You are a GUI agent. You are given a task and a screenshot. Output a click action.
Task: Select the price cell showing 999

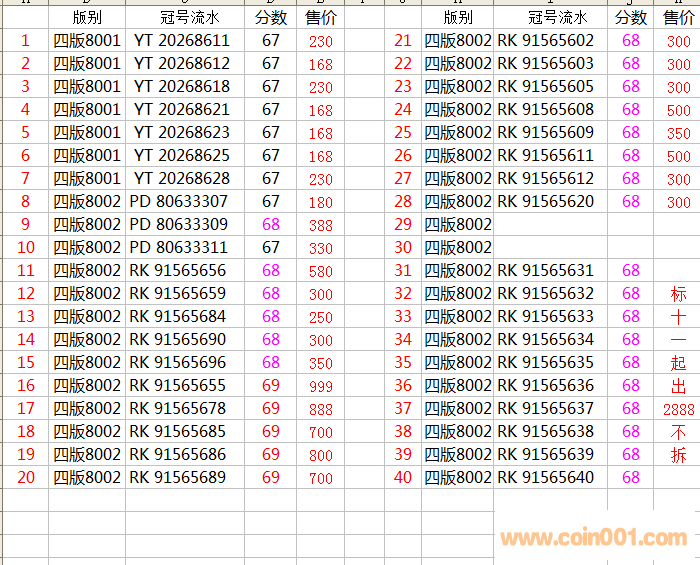coord(320,386)
